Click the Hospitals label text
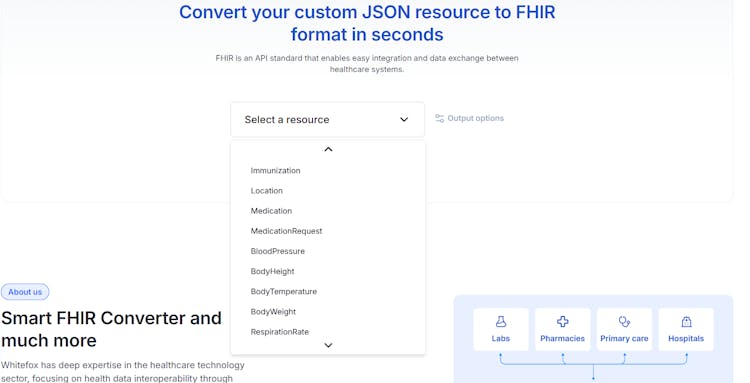Viewport: 750px width, 383px height. point(686,339)
